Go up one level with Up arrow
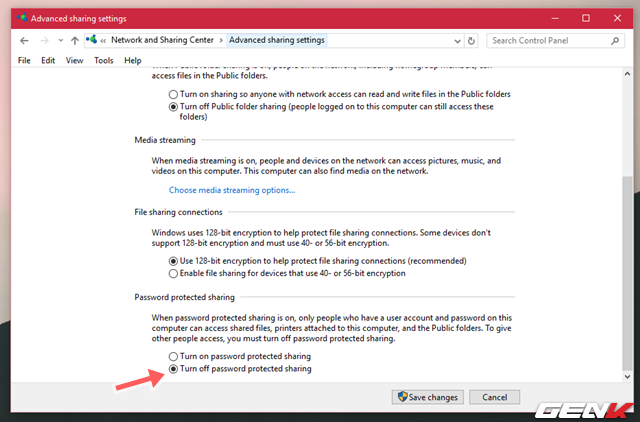The height and width of the screenshot is (422, 640). coord(75,40)
